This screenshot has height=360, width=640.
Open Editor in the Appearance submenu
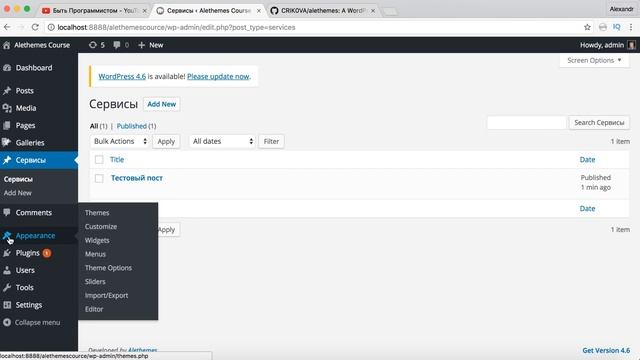click(x=94, y=309)
